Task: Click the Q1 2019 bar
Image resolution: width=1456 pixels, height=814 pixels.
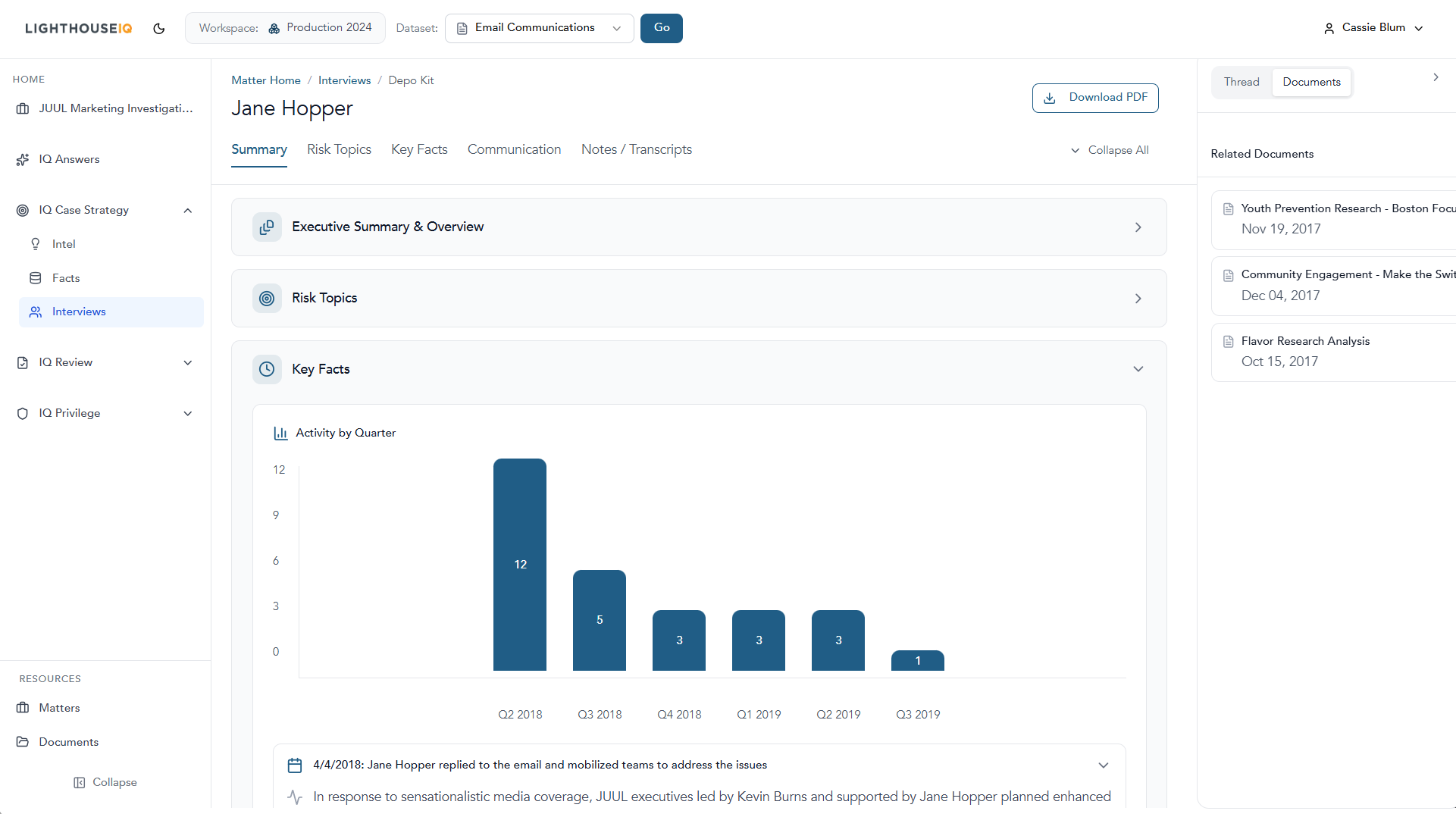Action: tap(759, 640)
